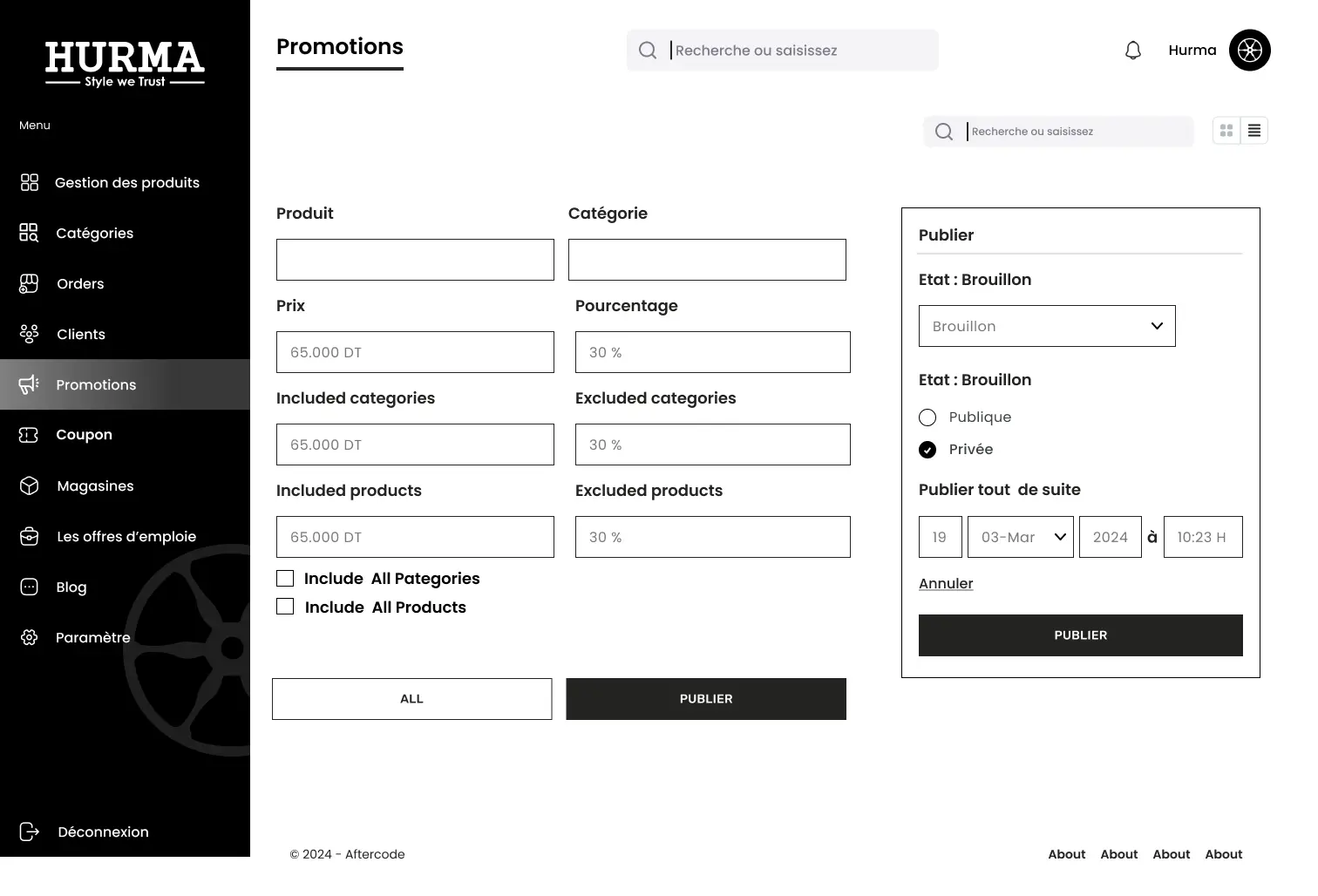The height and width of the screenshot is (896, 1318).
Task: Click the Déconnexion logout icon
Action: click(x=29, y=832)
